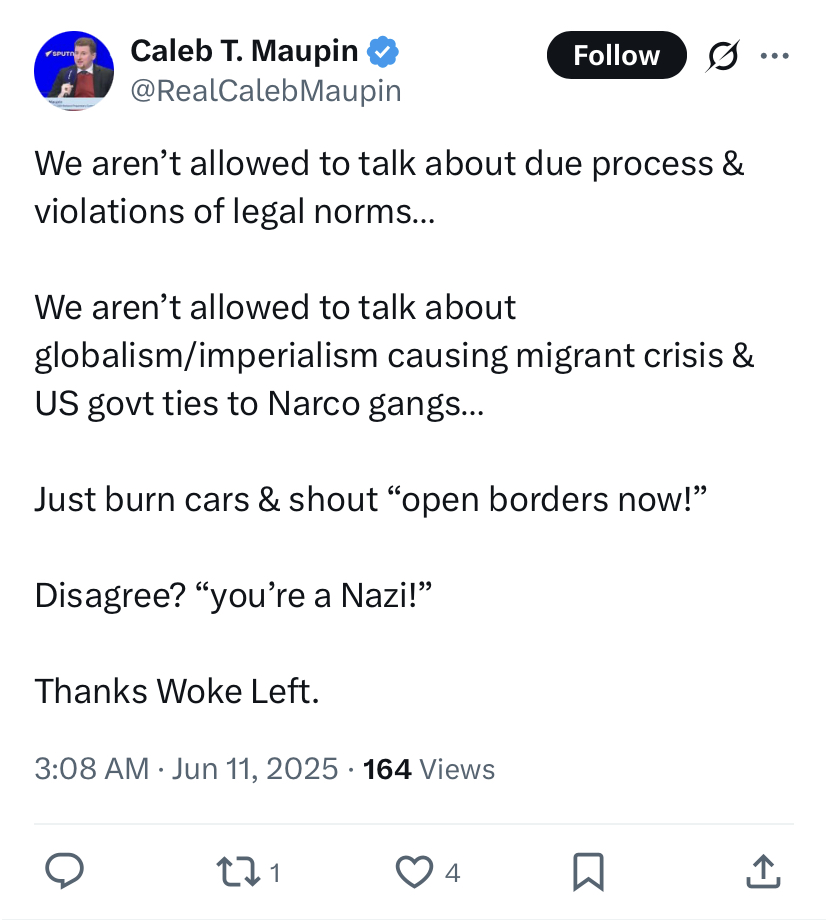Share the tweet via the upload arrow icon
Image resolution: width=828 pixels, height=920 pixels.
pos(763,871)
